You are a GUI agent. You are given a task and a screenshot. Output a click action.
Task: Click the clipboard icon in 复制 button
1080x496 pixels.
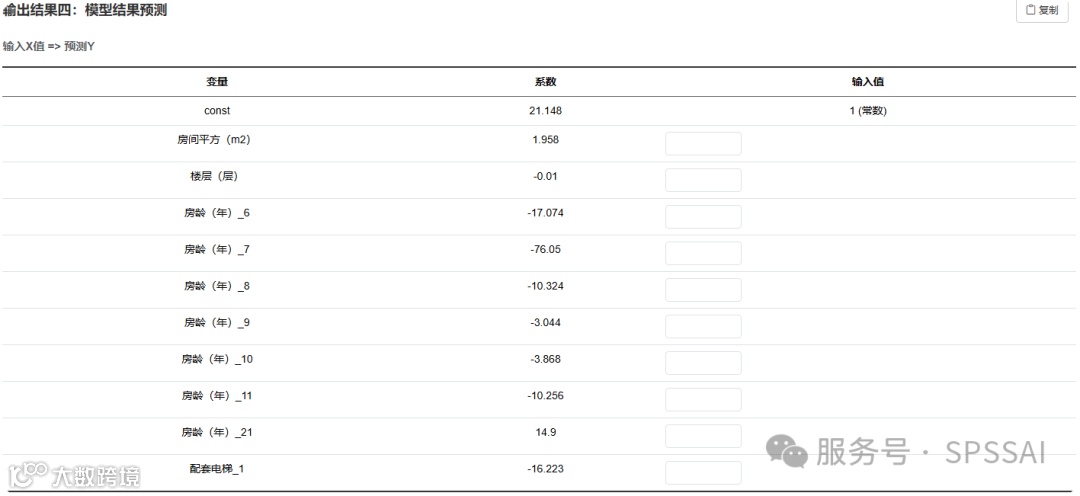pos(1030,10)
